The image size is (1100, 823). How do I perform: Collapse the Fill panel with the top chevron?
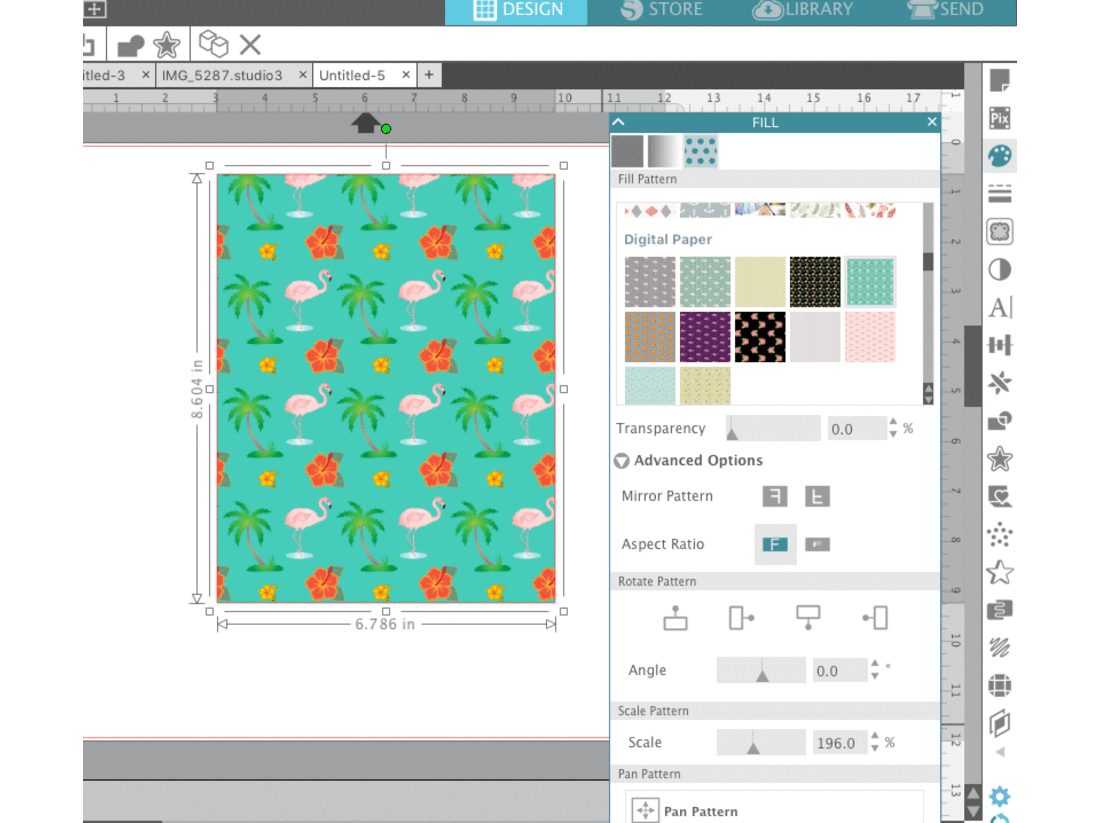click(618, 121)
